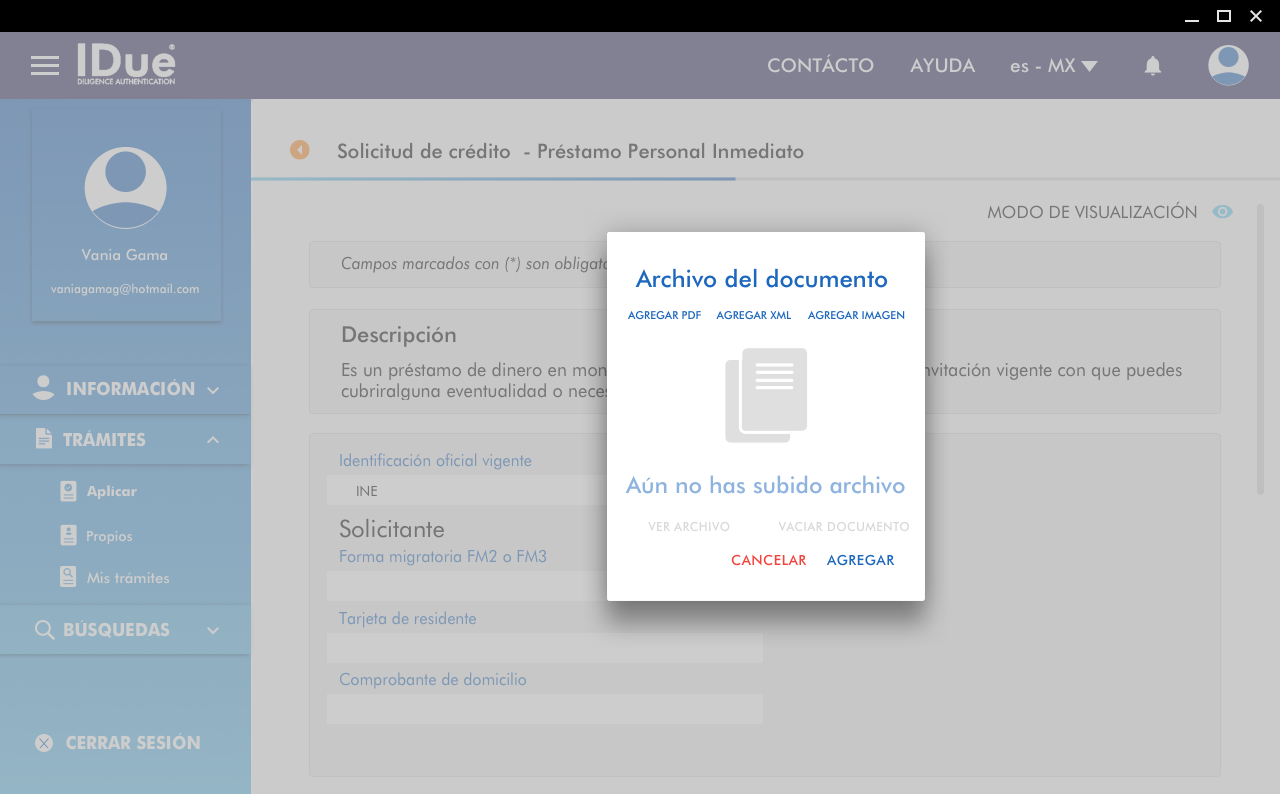
Task: Select Mis trámites in the sidebar
Action: click(x=127, y=578)
